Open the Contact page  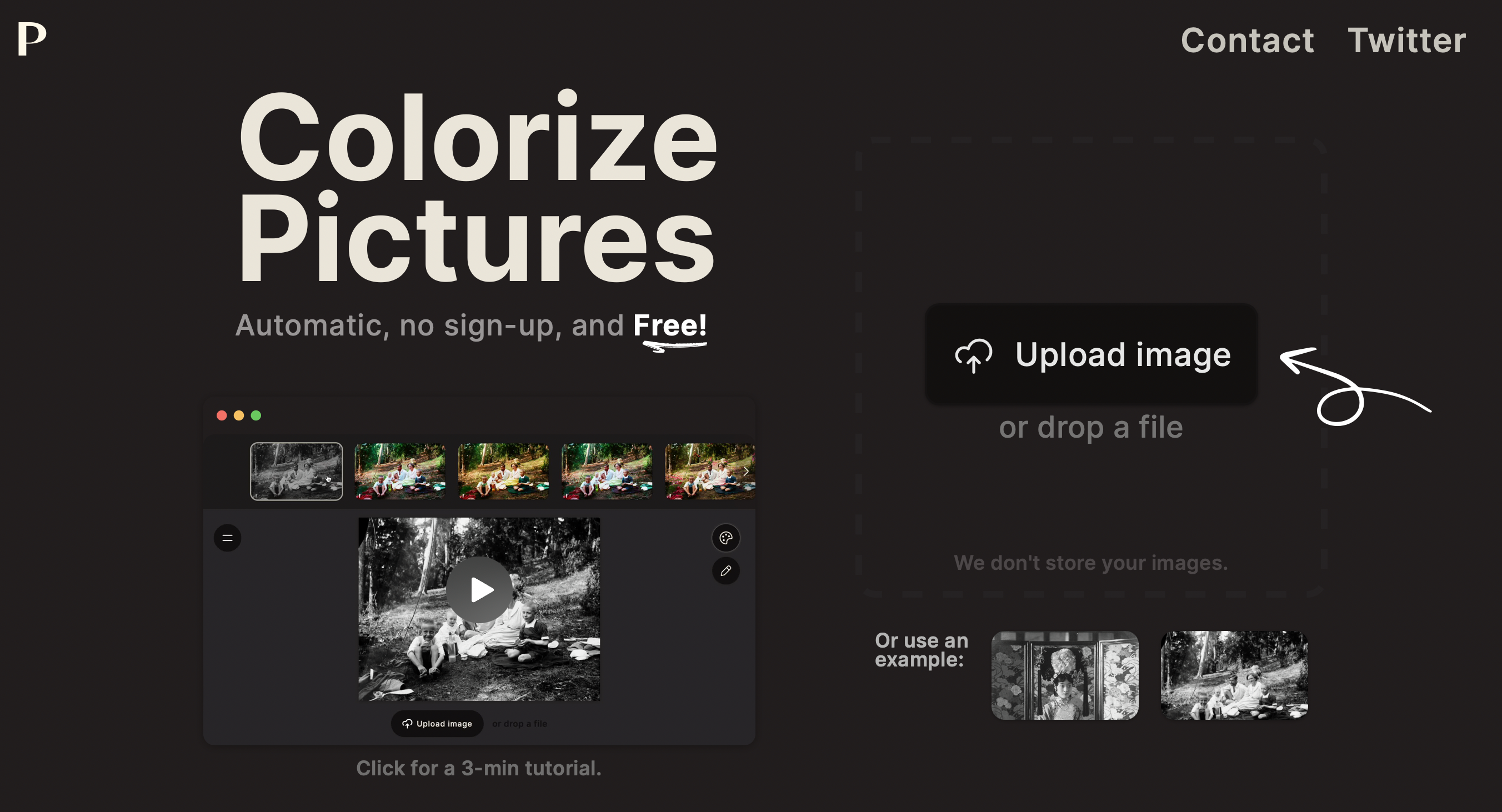(1247, 40)
